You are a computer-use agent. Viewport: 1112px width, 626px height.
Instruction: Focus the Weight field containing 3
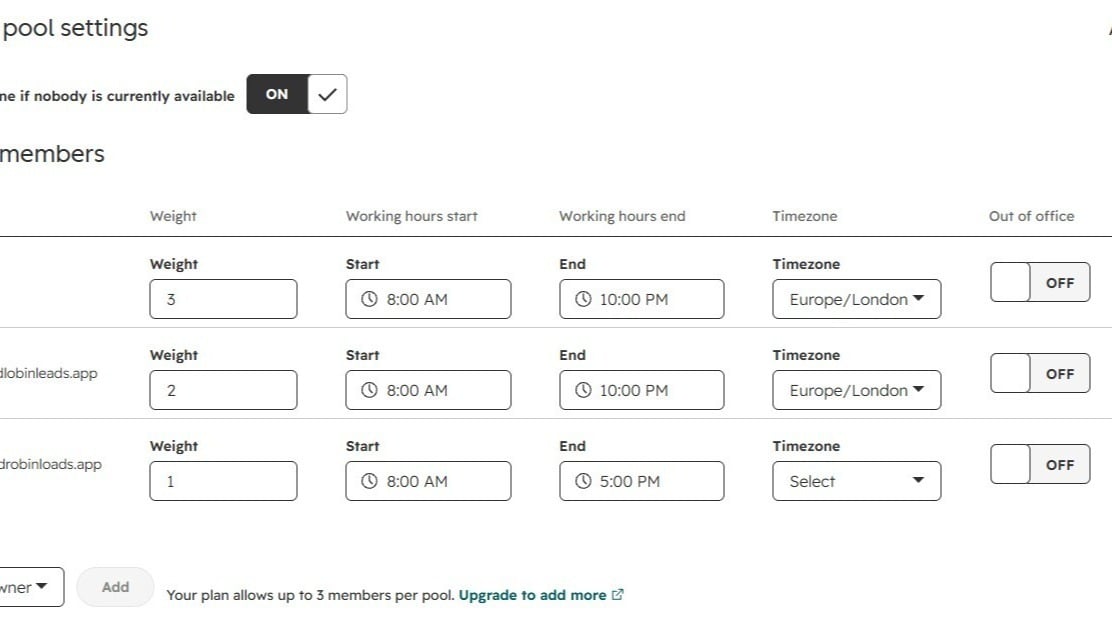[223, 299]
